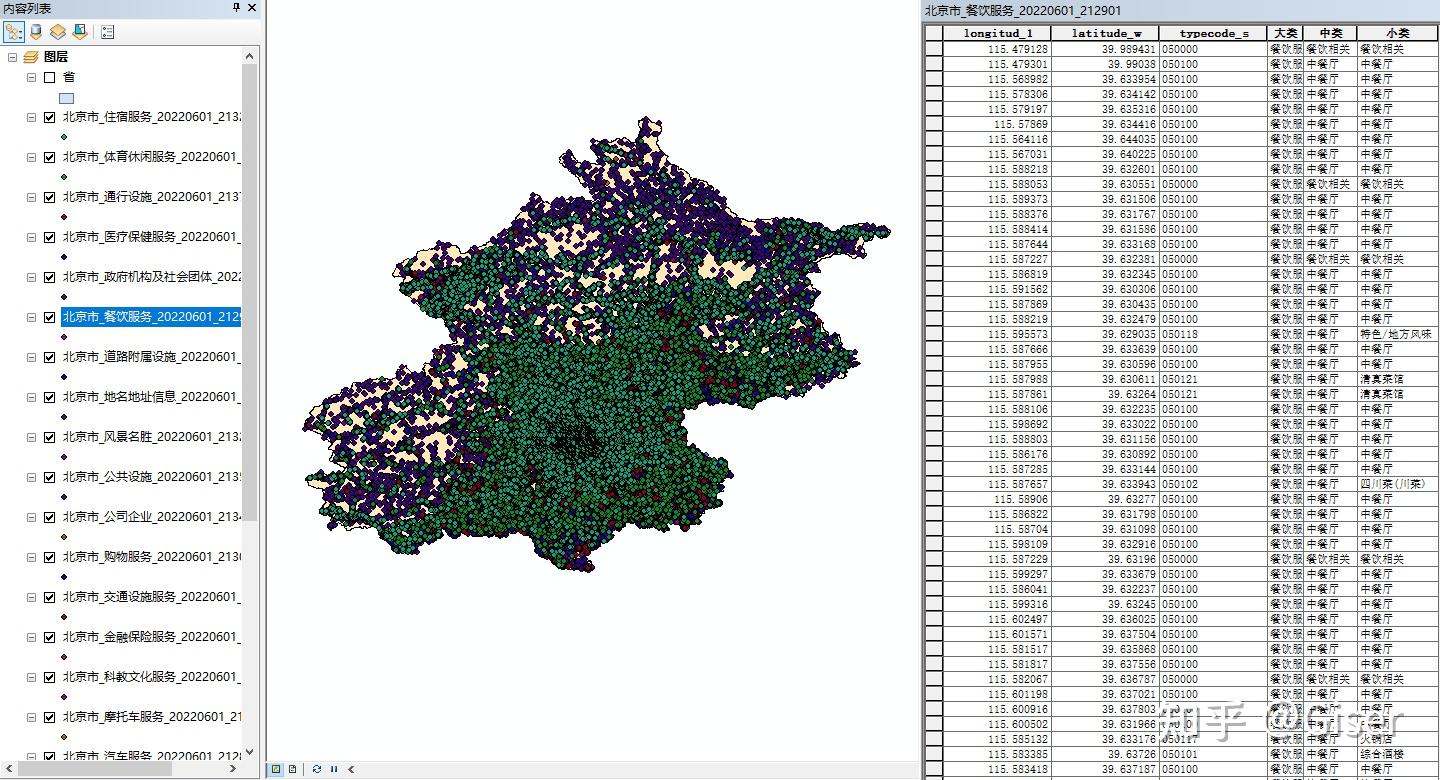Screen dimensions: 1440x780
Task: Click the Refresh map icon
Action: [317, 769]
